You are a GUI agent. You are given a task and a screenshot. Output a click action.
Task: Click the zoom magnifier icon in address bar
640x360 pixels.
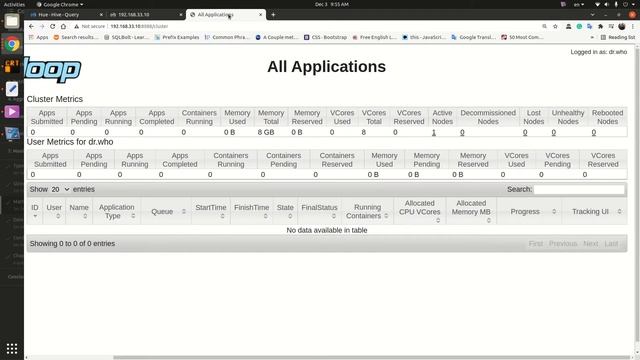[x=544, y=26]
